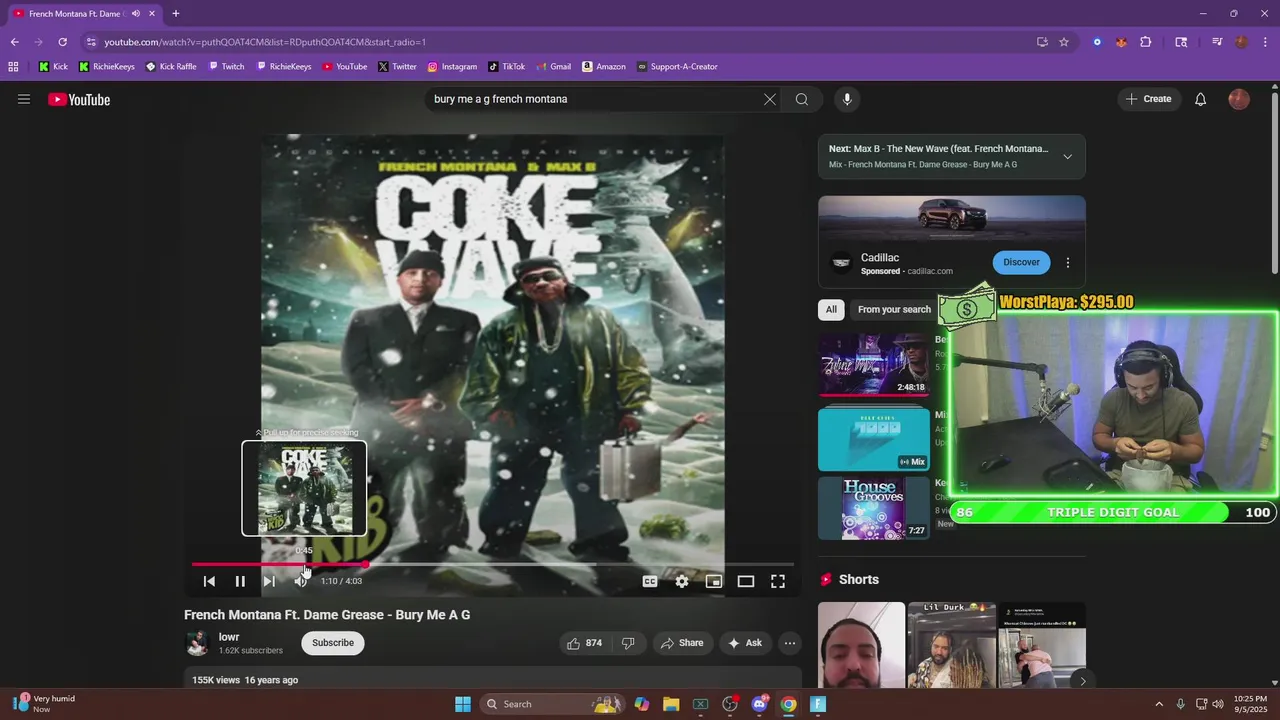Select From your search chip

(894, 309)
